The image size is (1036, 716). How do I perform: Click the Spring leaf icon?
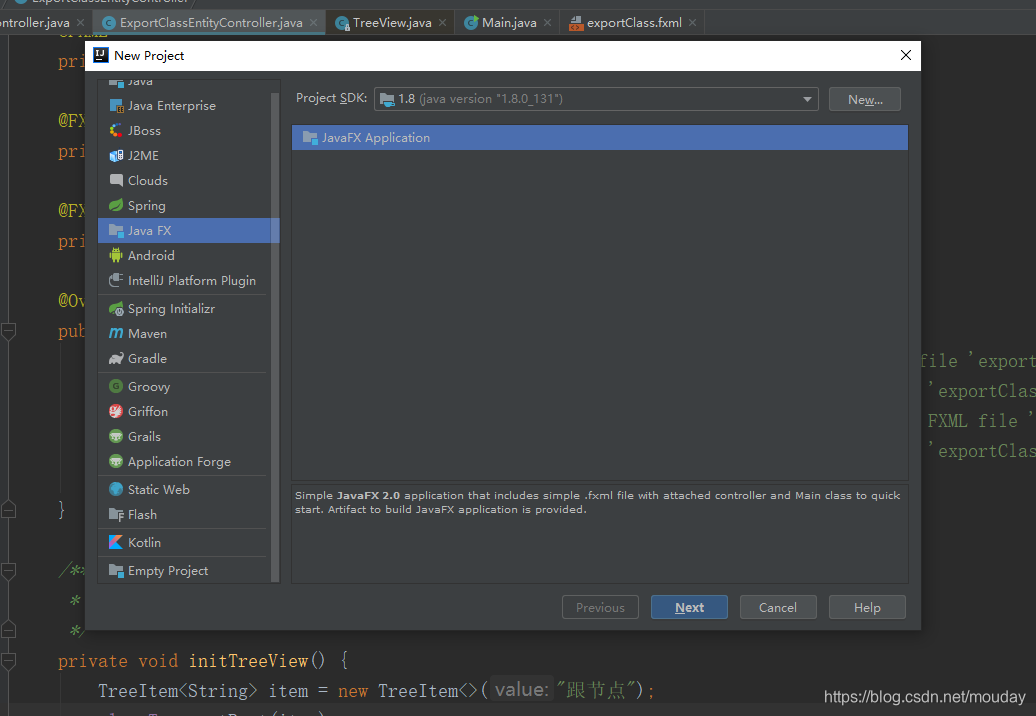[x=116, y=205]
